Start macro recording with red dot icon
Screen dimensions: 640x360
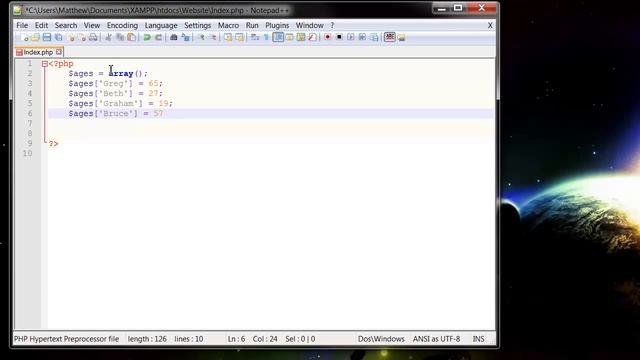tap(327, 38)
